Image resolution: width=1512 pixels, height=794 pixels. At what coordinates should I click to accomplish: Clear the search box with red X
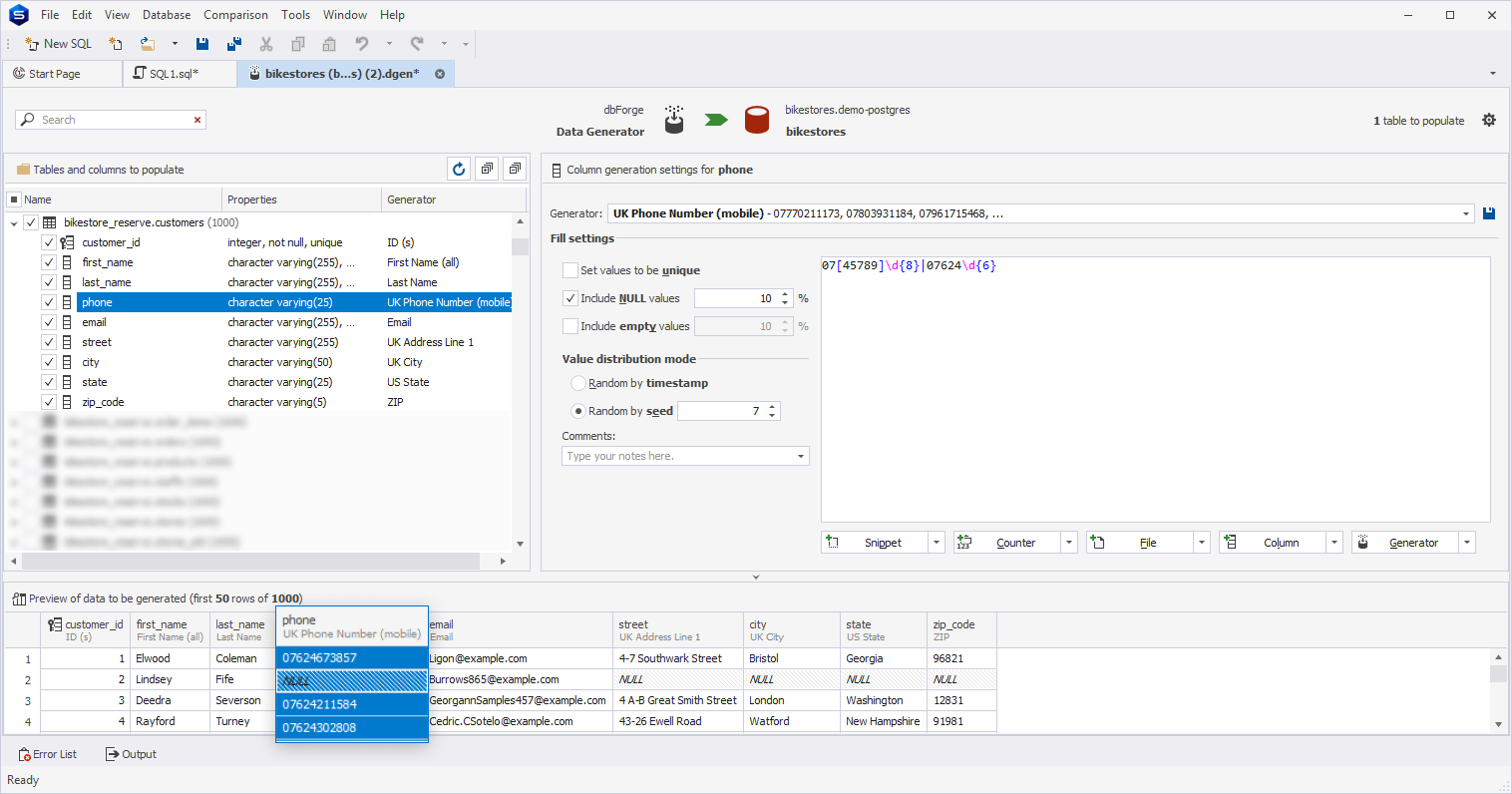[197, 120]
